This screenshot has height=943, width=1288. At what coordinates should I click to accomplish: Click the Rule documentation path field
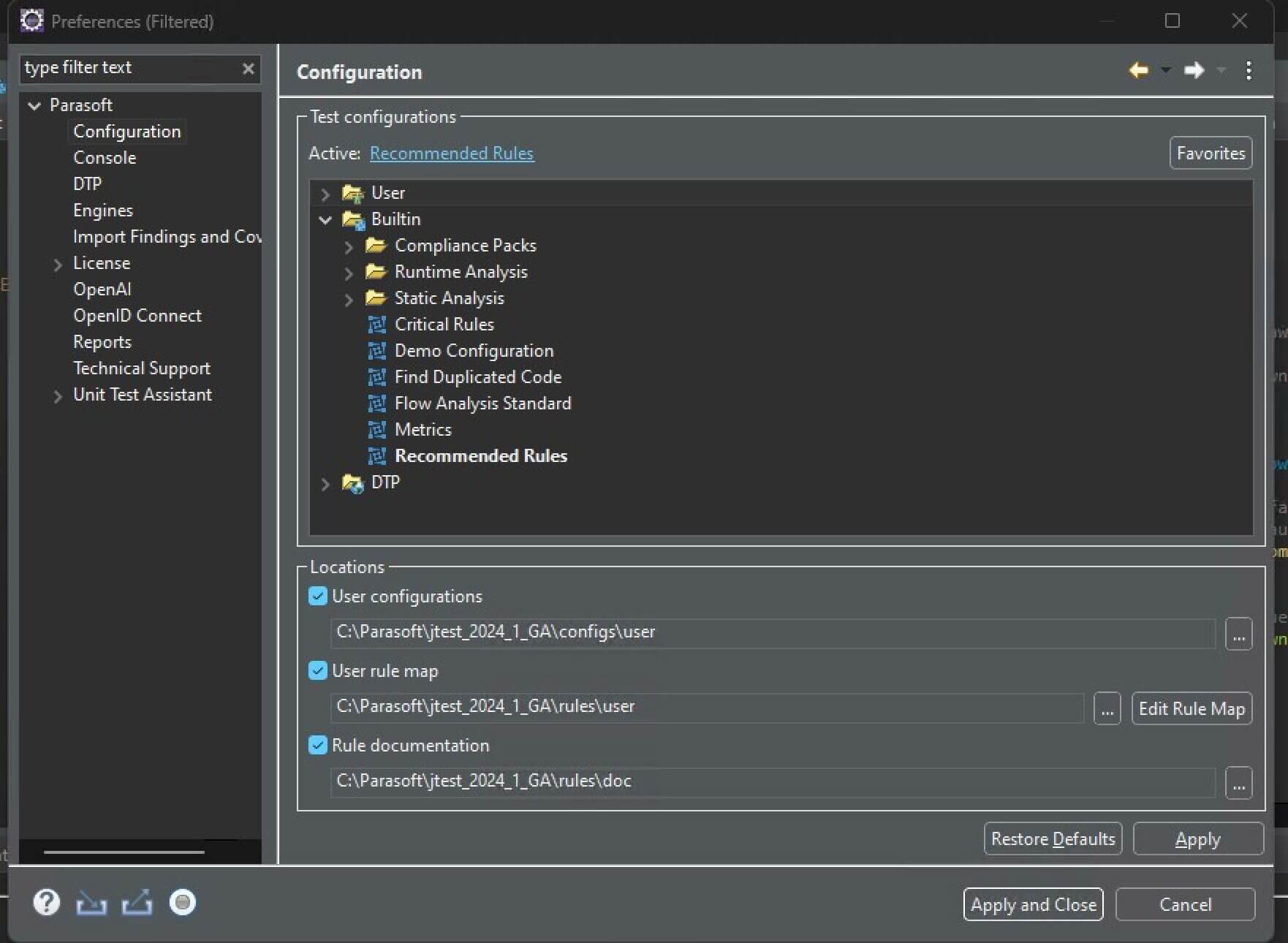click(x=773, y=781)
